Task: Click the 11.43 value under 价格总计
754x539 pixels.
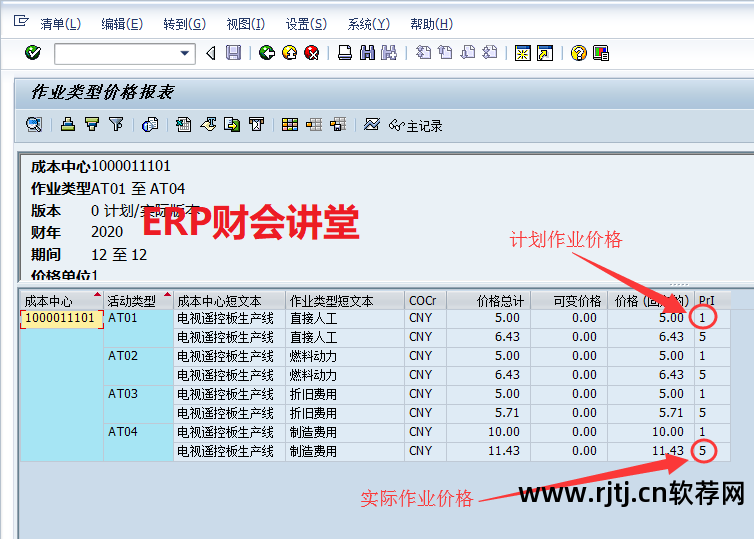Action: coord(504,451)
